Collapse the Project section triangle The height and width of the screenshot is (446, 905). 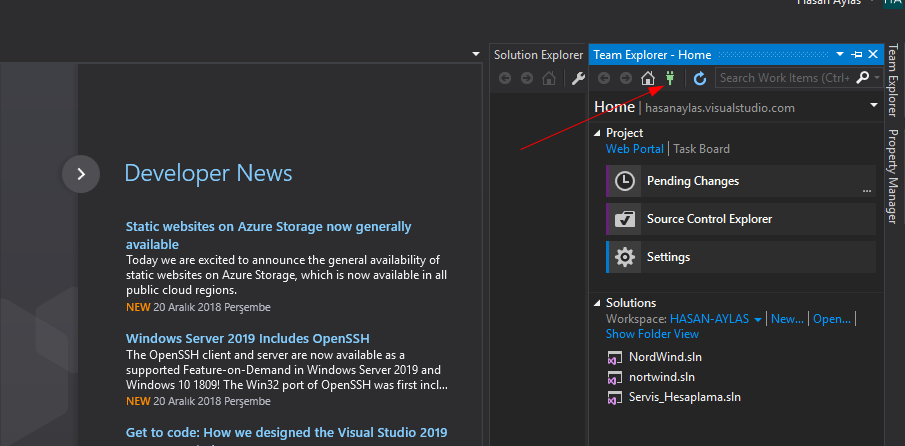tap(597, 133)
